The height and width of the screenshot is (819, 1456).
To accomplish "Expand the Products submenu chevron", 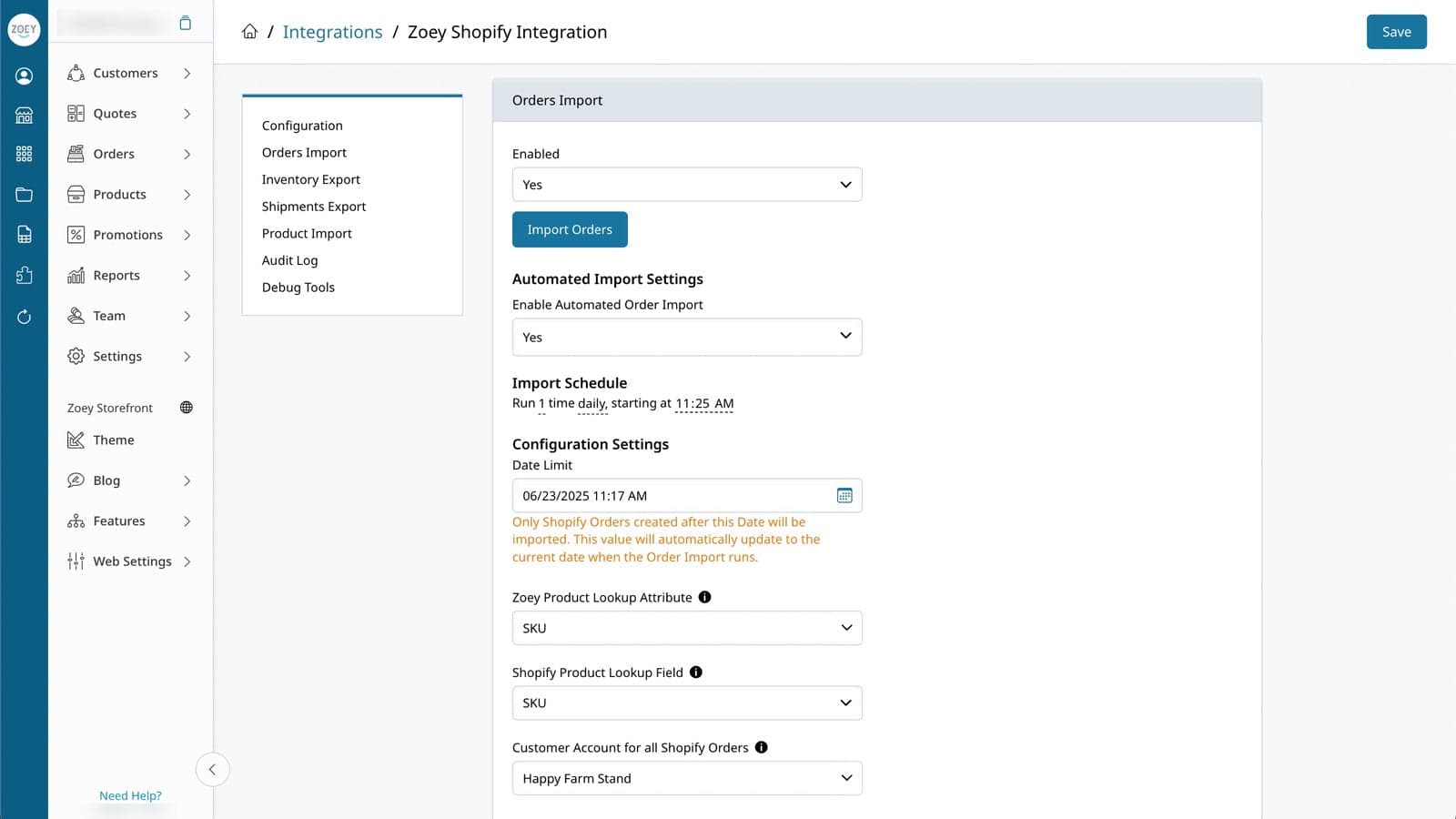I will (187, 195).
